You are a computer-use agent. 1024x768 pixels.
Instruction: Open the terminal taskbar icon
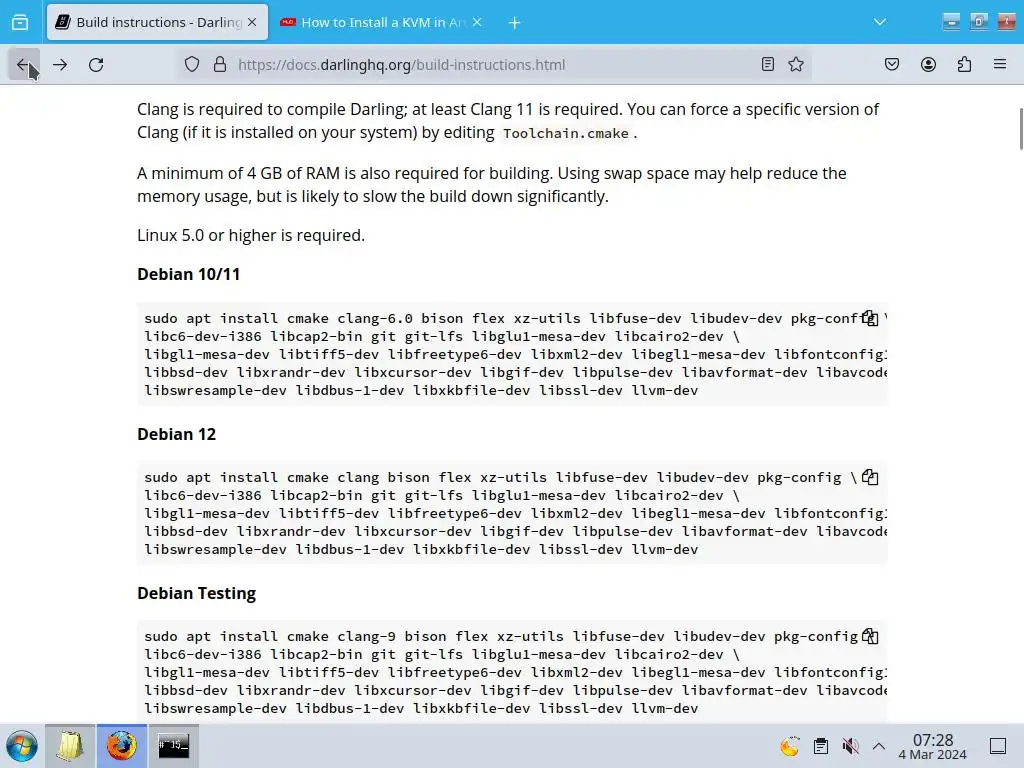tap(174, 746)
